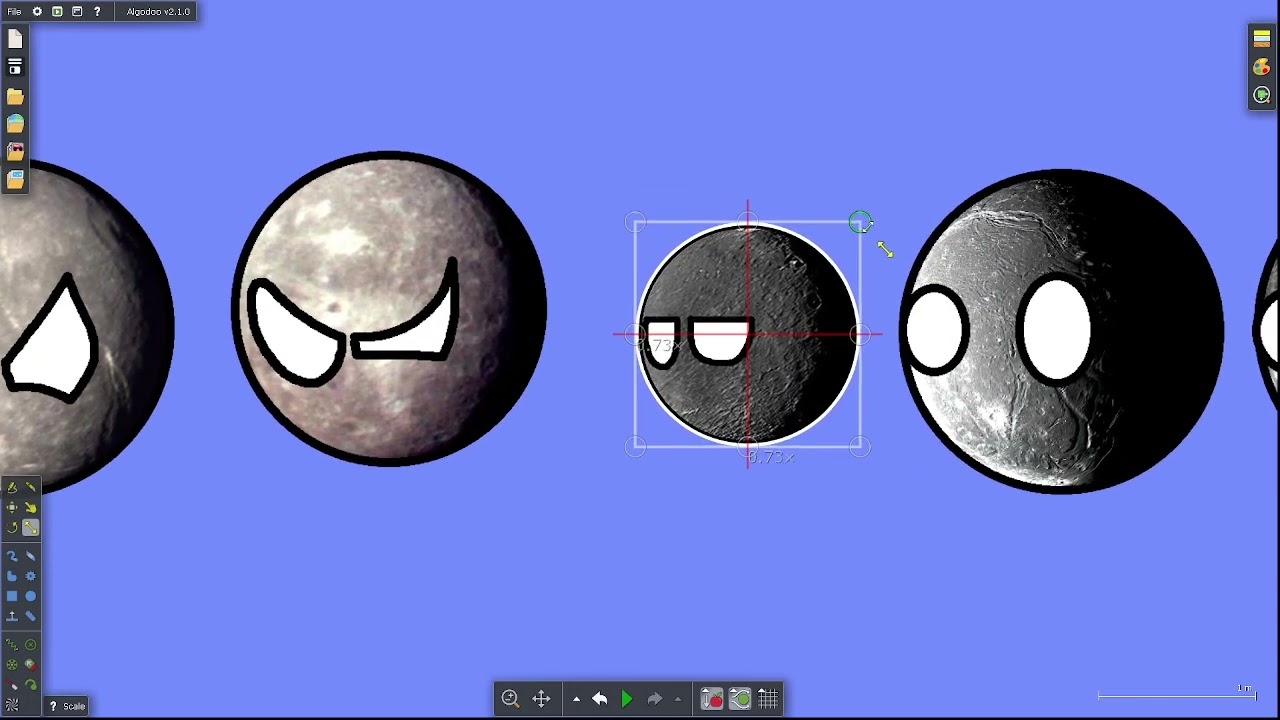Select the Rotate tool
1280x720 pixels.
12,527
